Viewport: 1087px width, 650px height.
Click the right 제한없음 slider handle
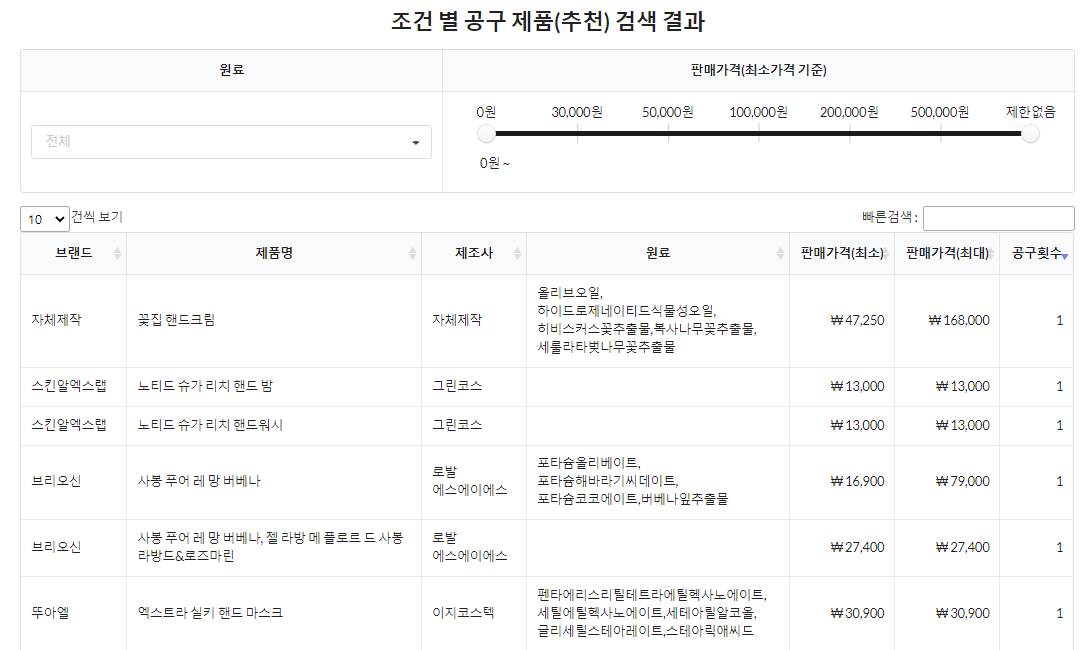1030,132
